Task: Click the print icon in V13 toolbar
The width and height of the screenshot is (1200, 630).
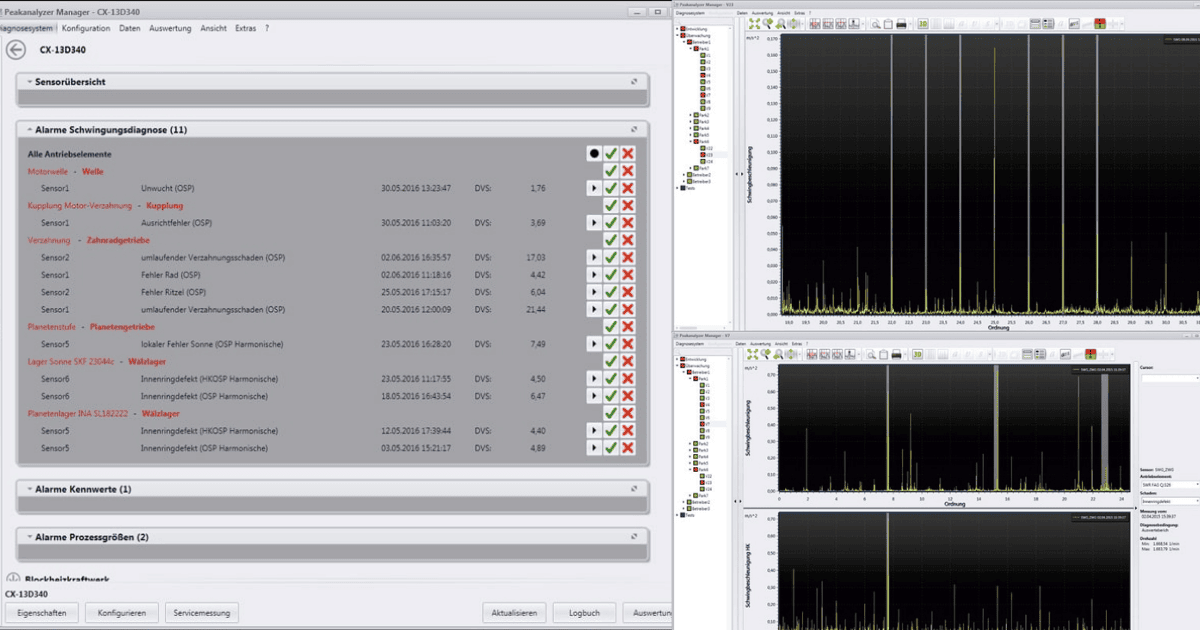Action: point(901,24)
